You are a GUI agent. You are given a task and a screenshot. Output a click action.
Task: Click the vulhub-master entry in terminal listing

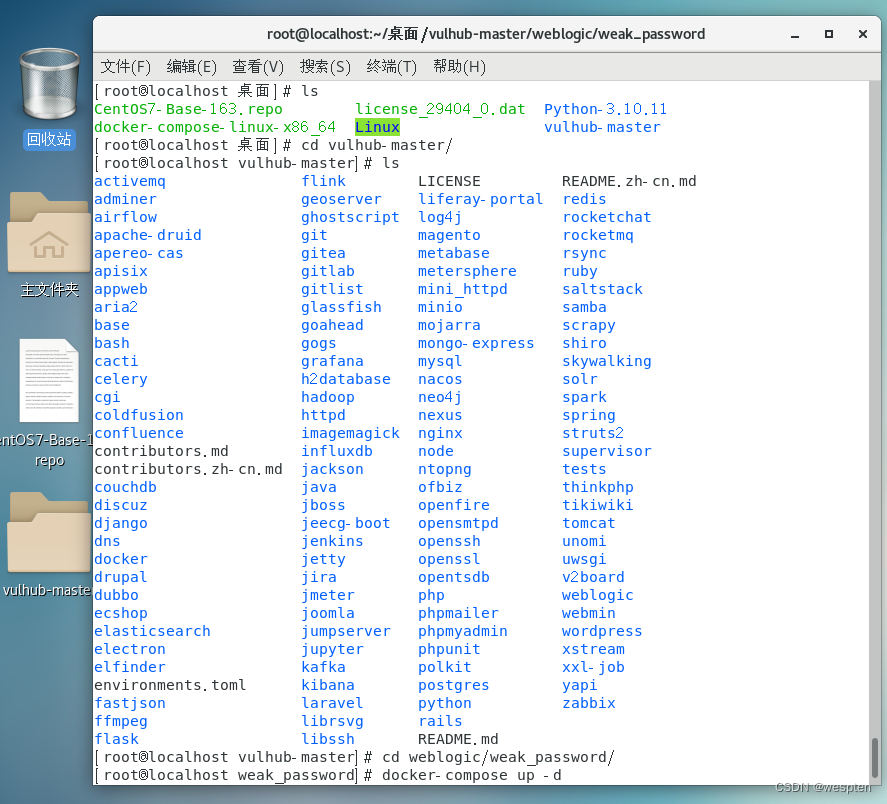tap(602, 127)
